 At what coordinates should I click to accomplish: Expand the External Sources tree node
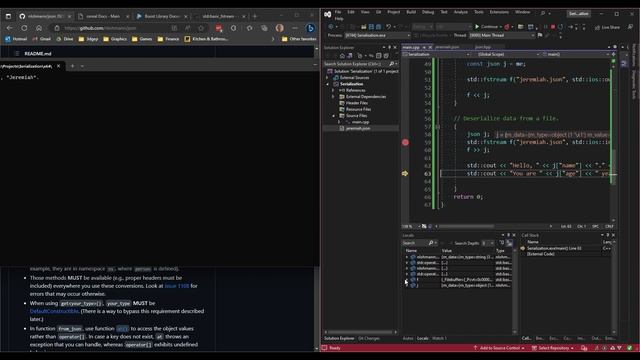[327, 78]
